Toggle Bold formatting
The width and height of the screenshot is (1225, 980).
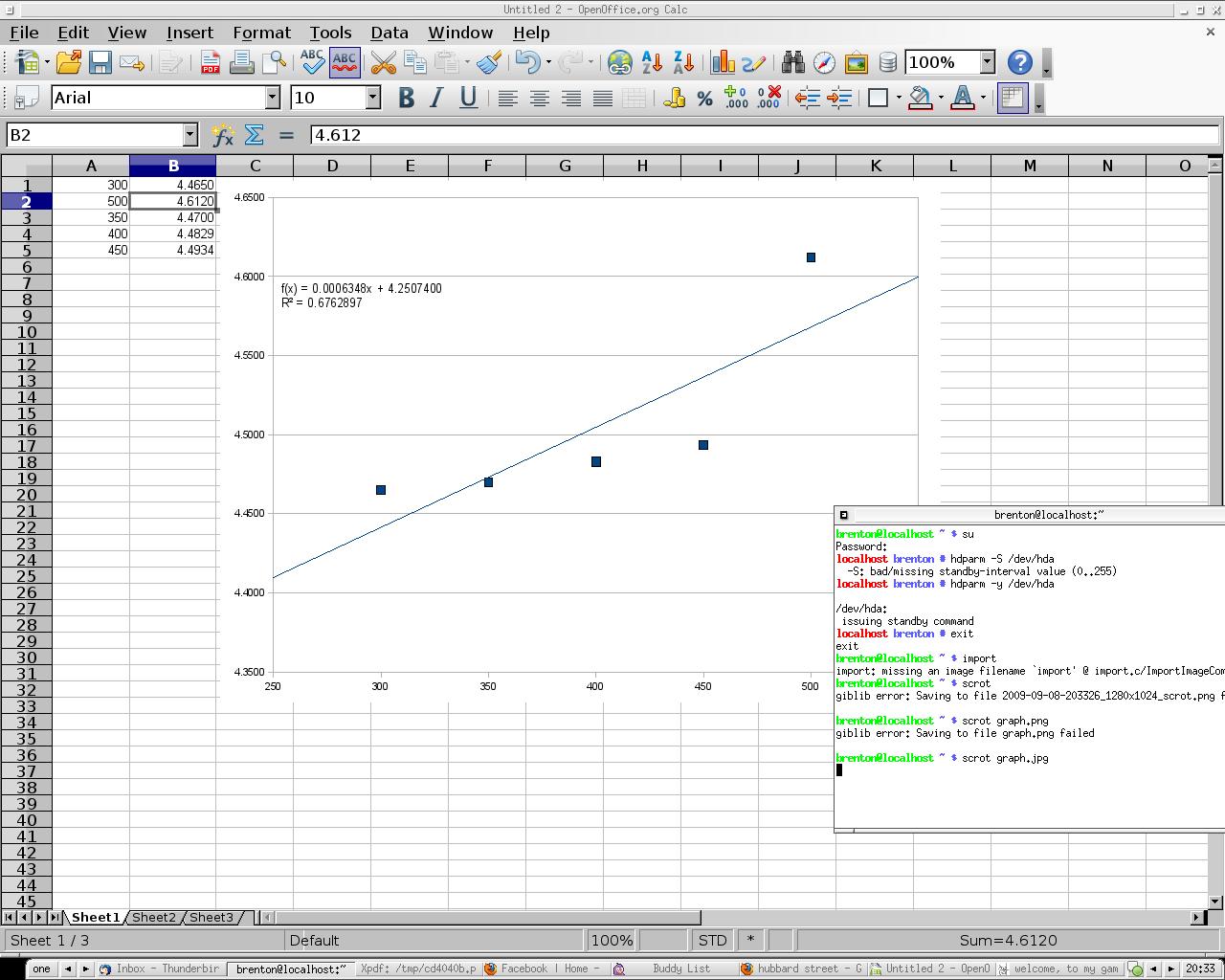click(x=406, y=98)
